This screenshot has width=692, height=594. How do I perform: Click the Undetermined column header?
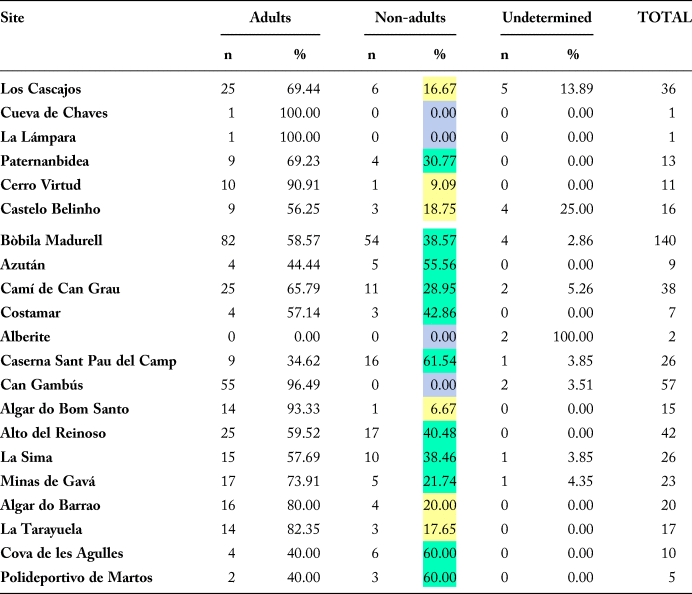pos(547,18)
